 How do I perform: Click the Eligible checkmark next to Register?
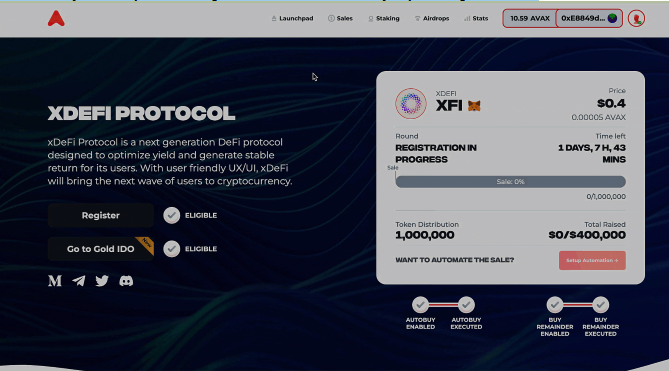click(x=172, y=215)
